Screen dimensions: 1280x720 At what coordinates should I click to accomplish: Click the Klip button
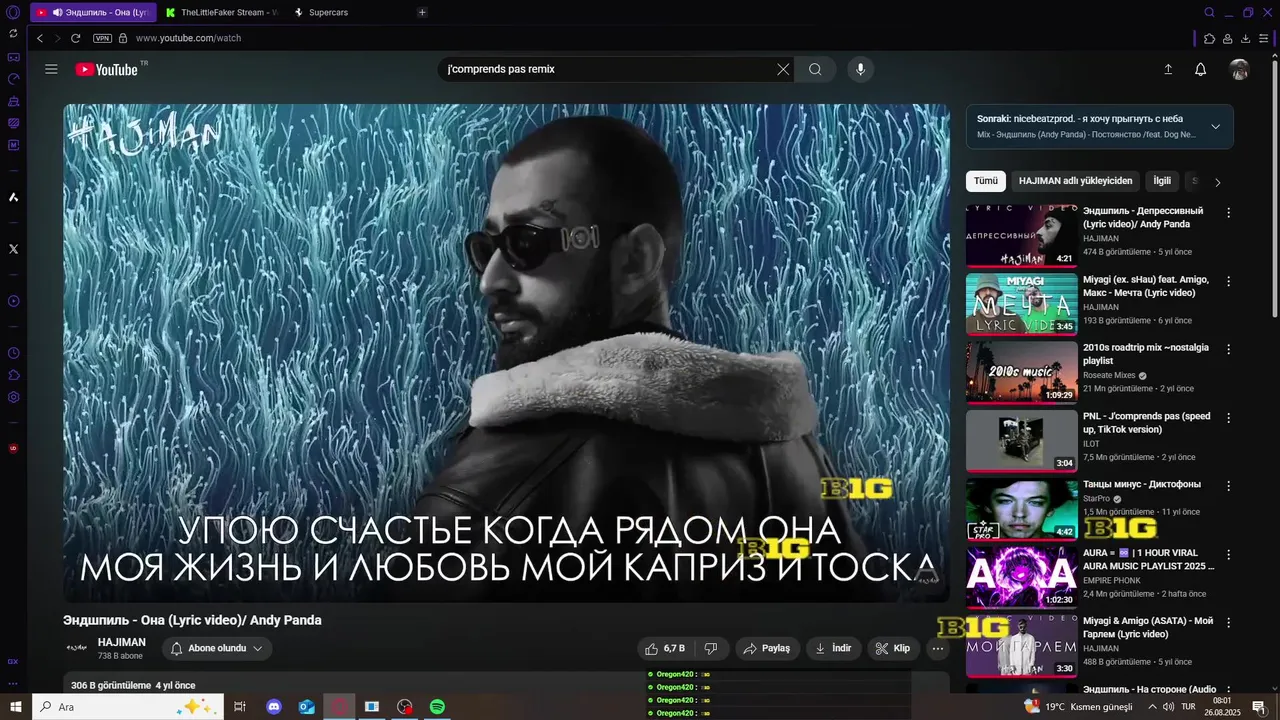892,648
